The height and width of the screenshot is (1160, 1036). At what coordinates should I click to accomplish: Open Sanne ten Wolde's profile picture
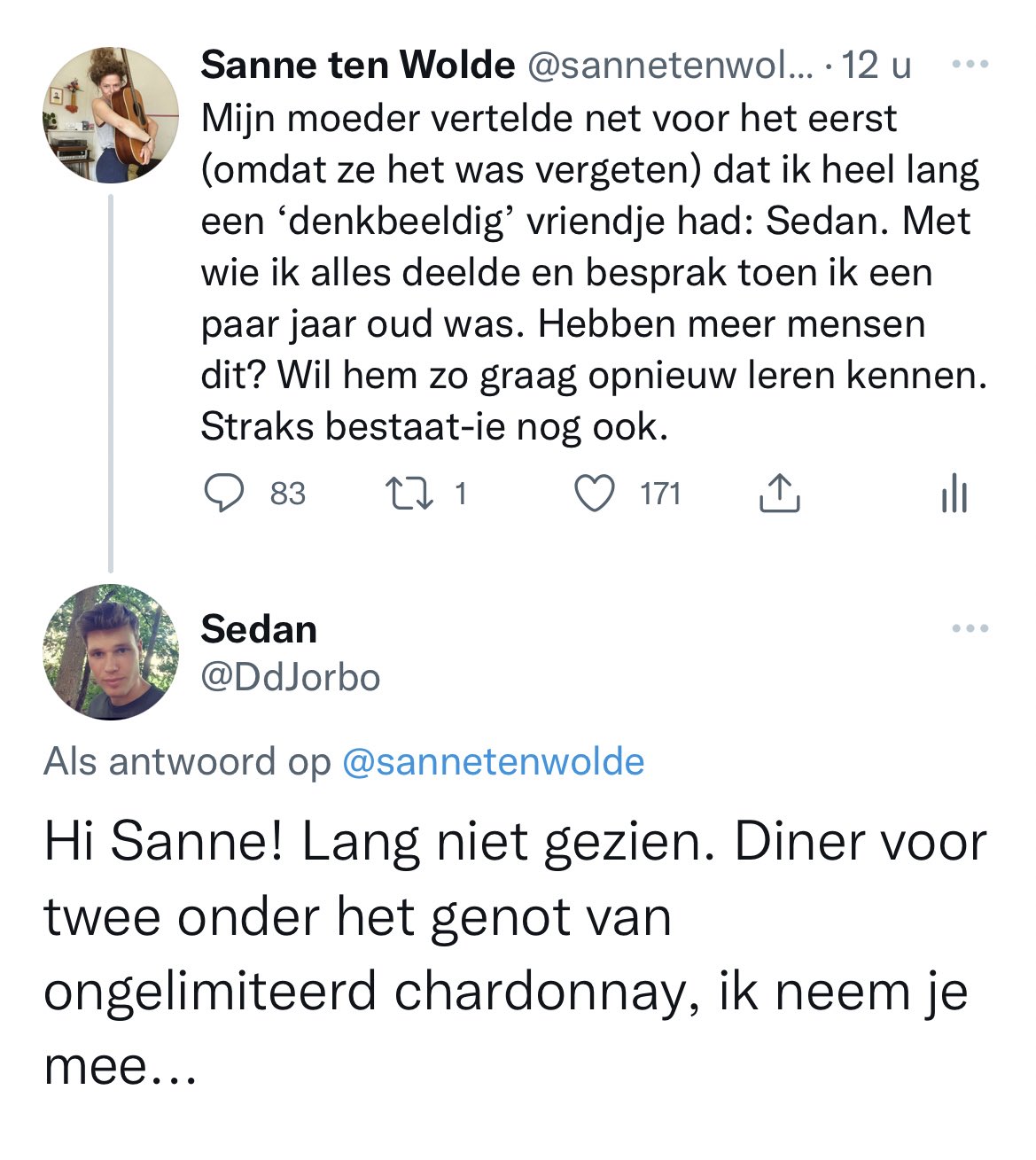[x=111, y=115]
